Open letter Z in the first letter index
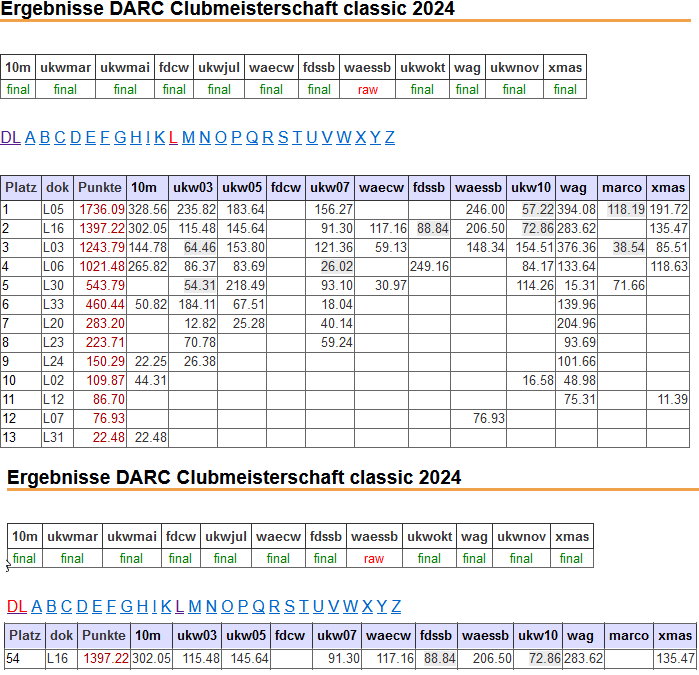This screenshot has width=699, height=675. [x=390, y=137]
